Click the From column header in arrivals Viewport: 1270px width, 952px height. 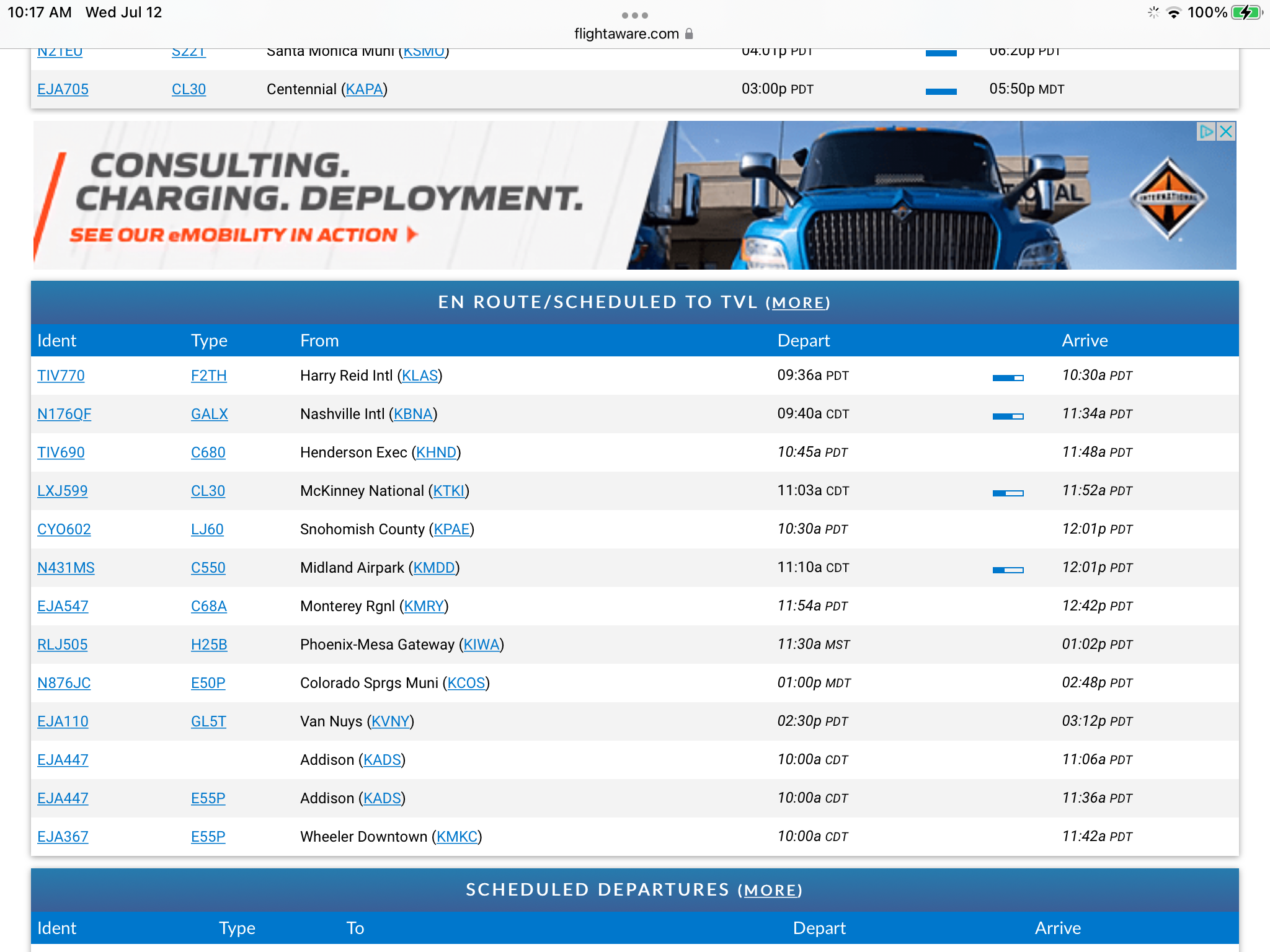click(319, 341)
